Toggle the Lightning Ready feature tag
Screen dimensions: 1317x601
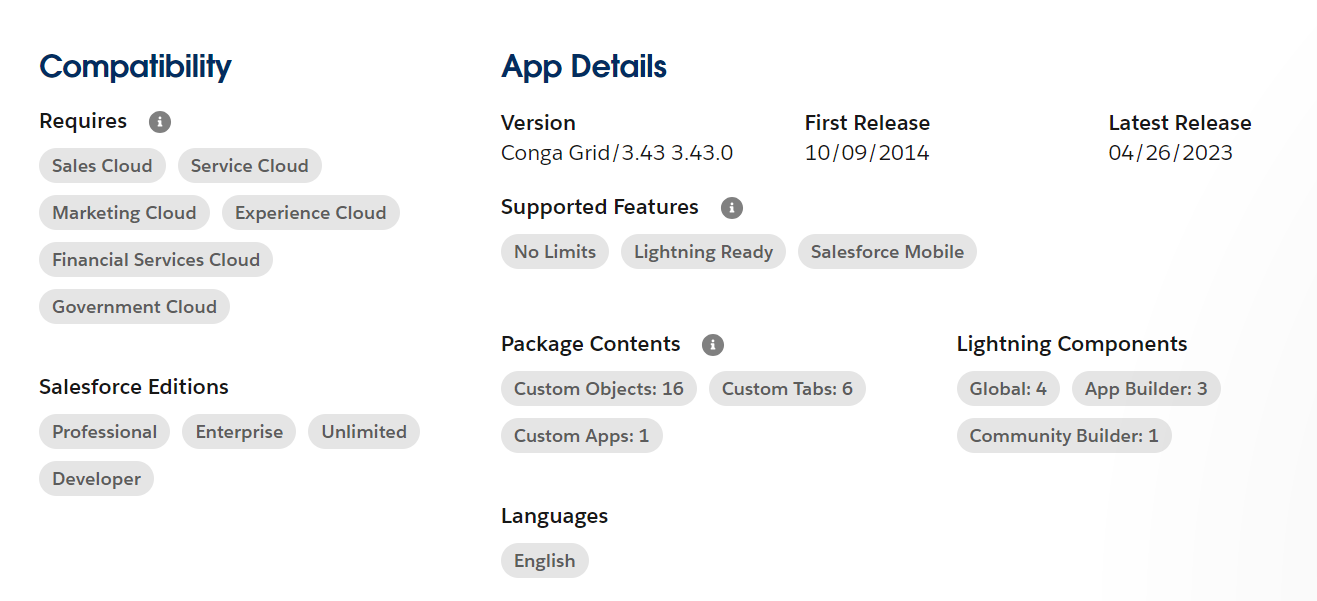tap(703, 251)
